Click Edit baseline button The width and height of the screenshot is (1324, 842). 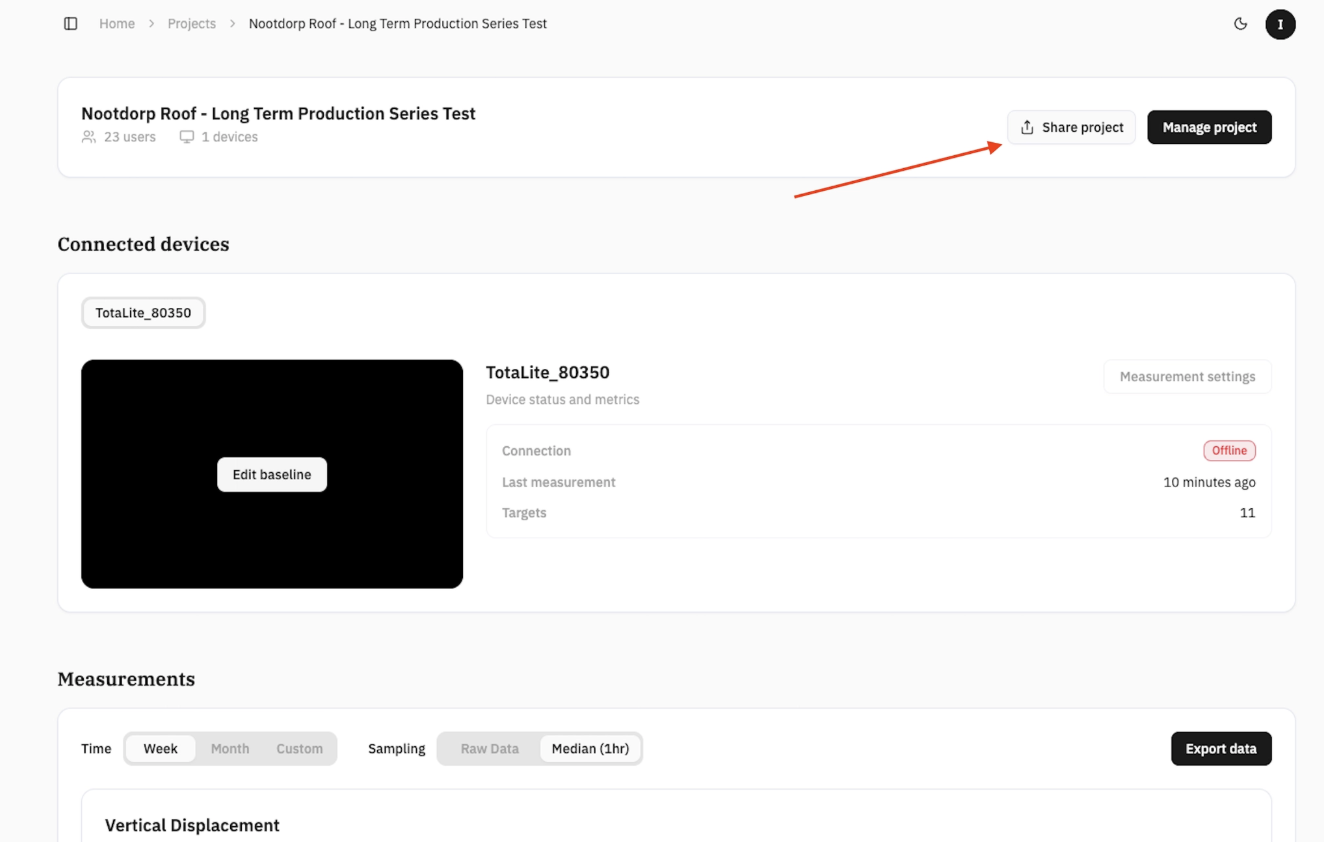pyautogui.click(x=272, y=475)
